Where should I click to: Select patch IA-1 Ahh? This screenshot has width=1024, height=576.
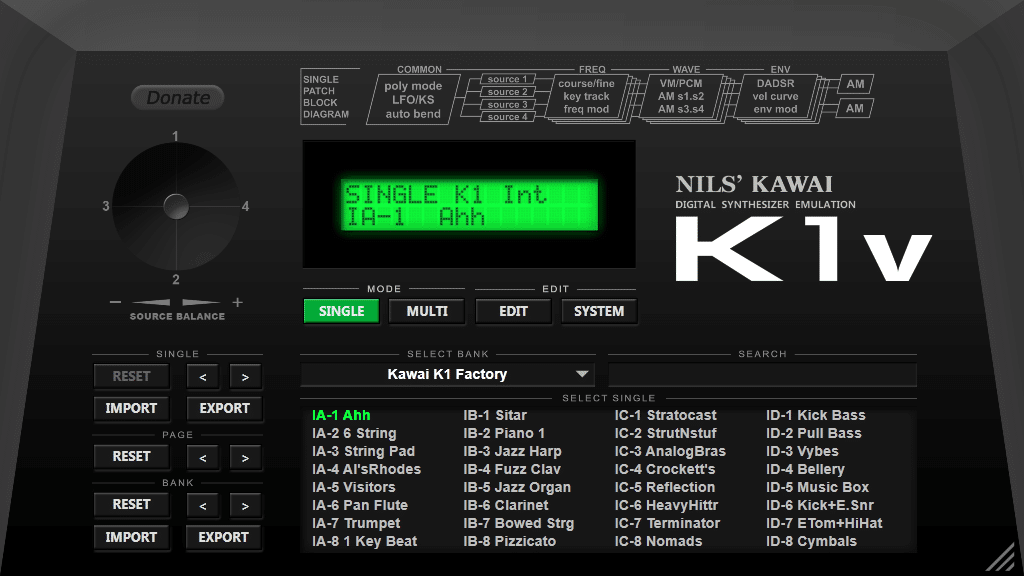point(341,415)
